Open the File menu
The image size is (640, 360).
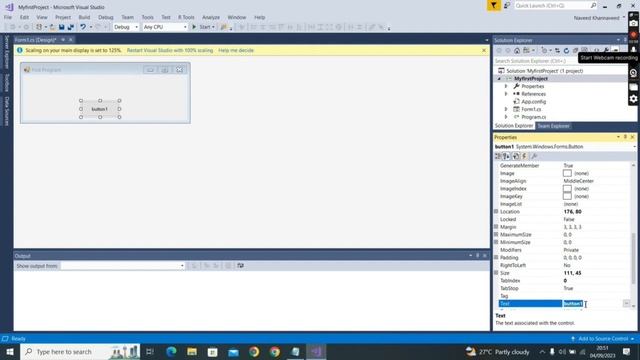pyautogui.click(x=8, y=17)
